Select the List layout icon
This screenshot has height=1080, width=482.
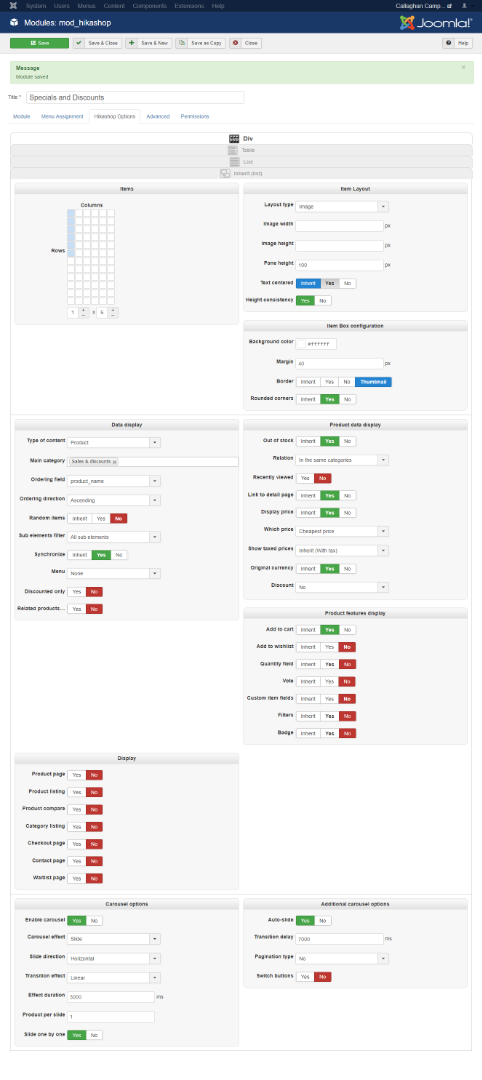[x=234, y=161]
